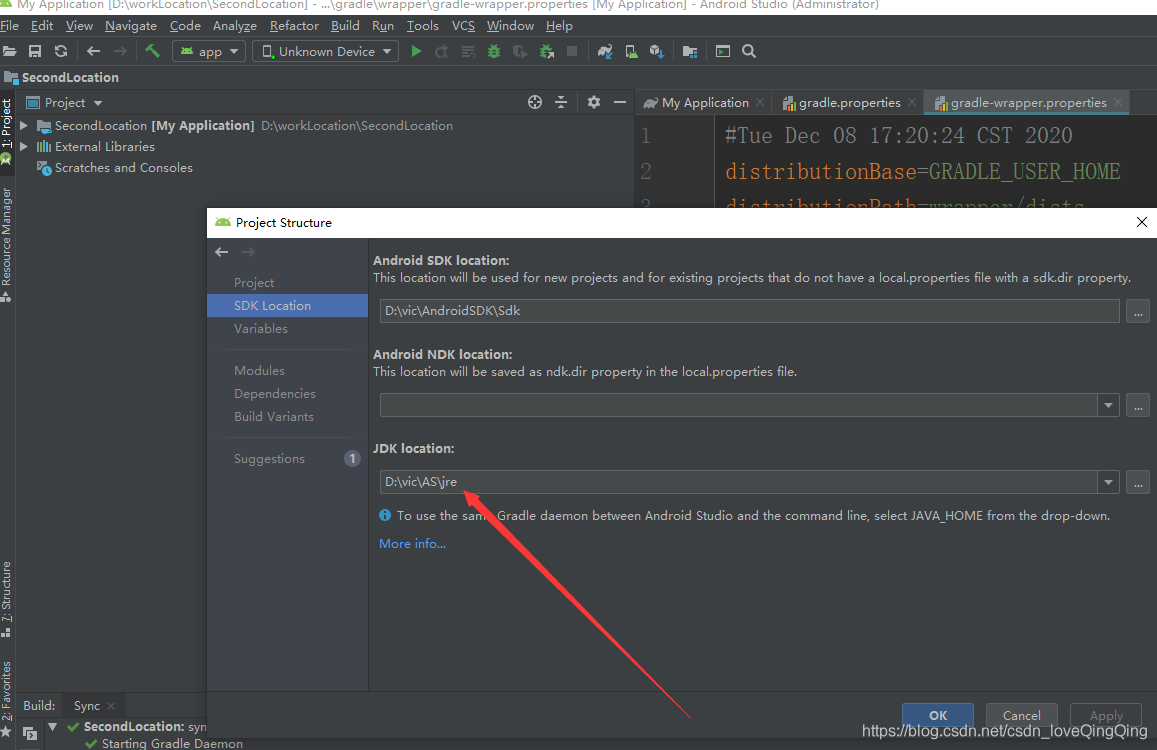This screenshot has height=750, width=1157.
Task: Open the JDK location dropdown arrow
Action: click(1108, 482)
